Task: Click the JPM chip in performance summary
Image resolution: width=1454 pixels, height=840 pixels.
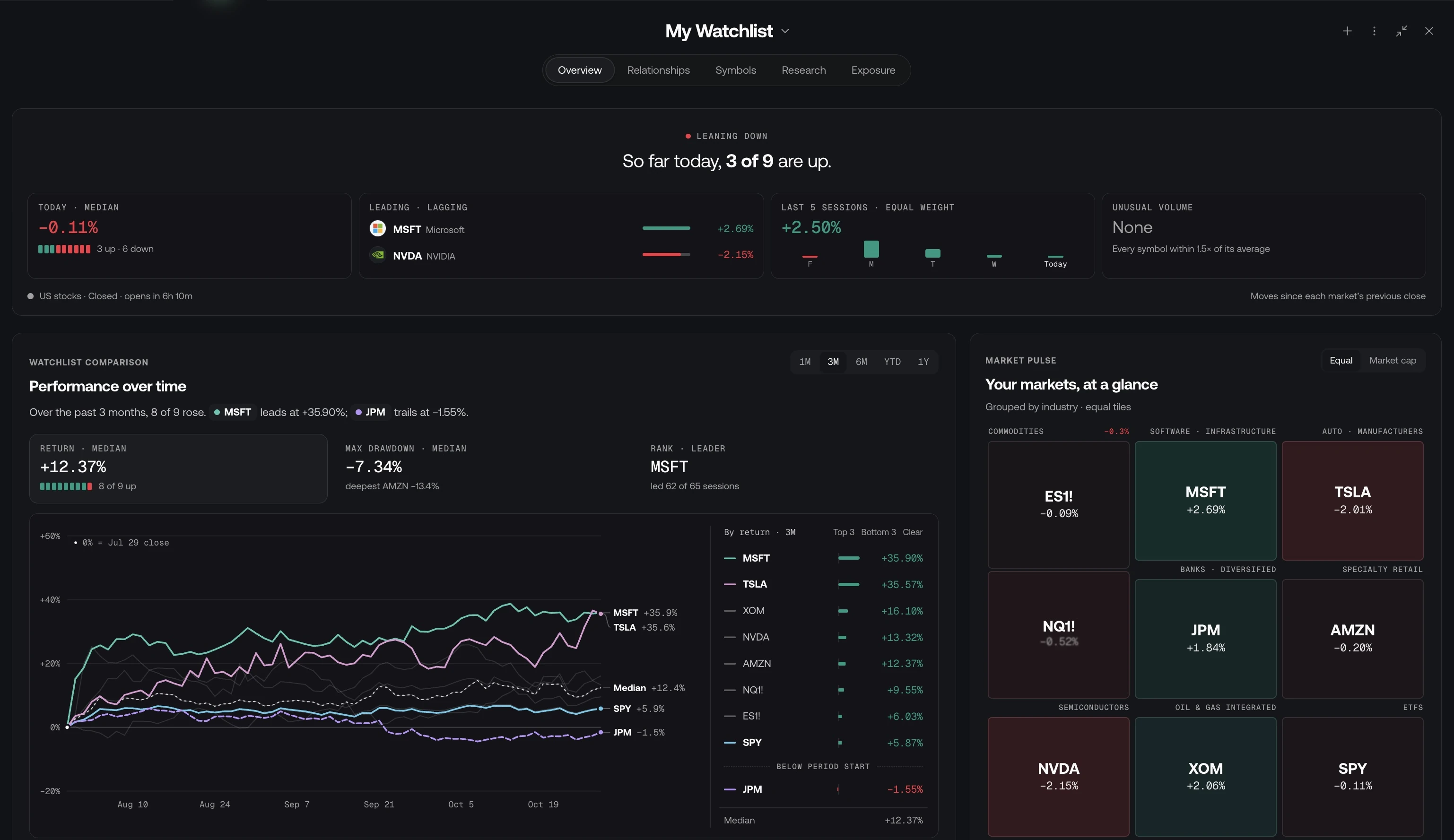Action: coord(370,413)
